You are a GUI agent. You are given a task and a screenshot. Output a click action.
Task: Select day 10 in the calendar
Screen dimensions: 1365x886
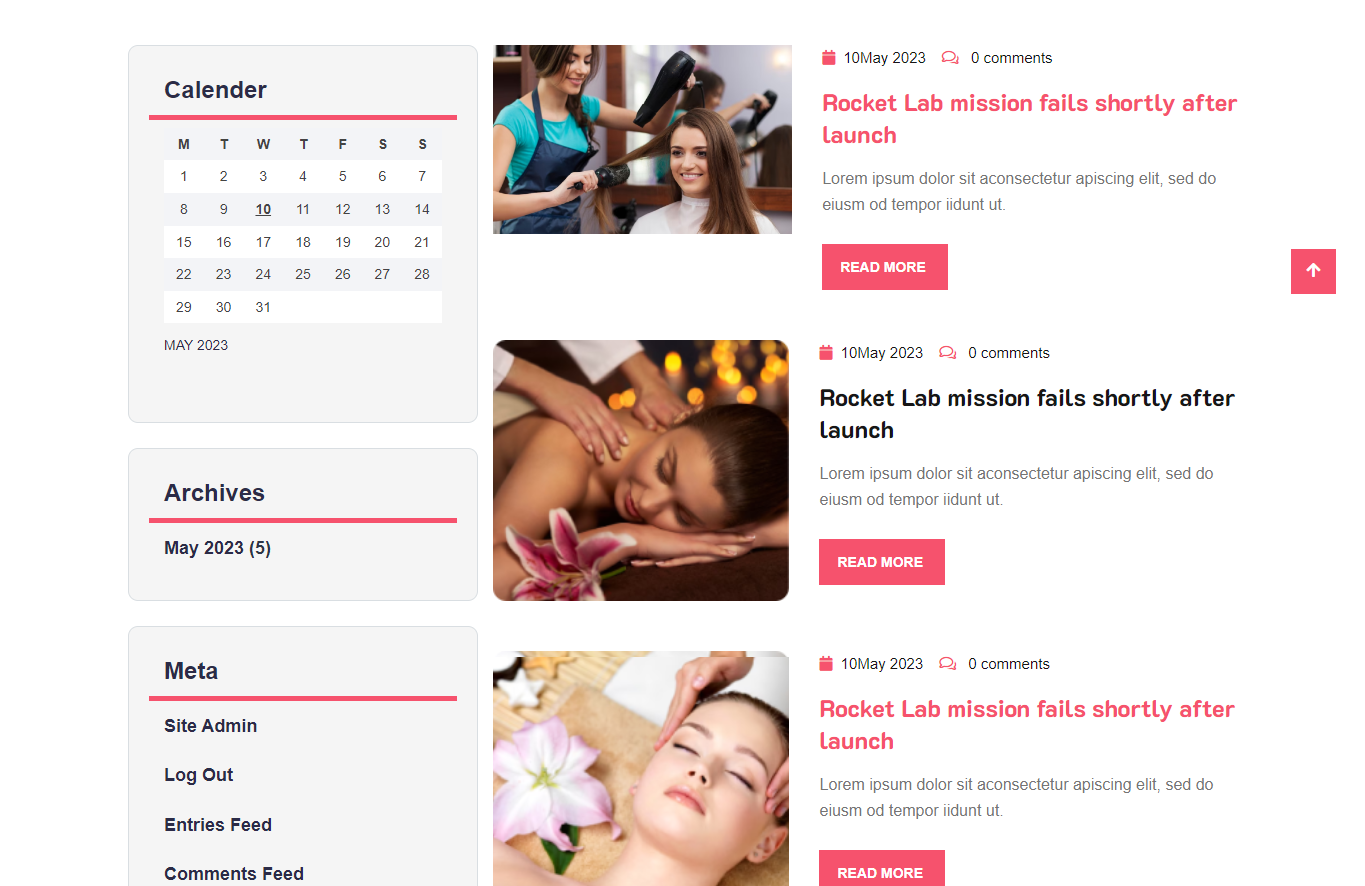(x=263, y=210)
